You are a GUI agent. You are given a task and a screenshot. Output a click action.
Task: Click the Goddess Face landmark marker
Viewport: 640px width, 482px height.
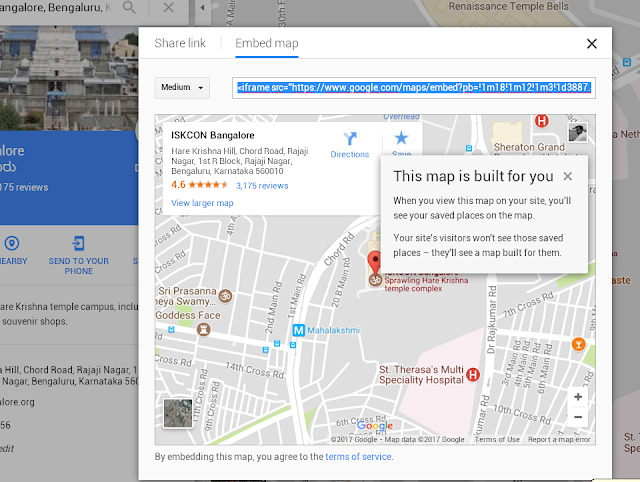pyautogui.click(x=203, y=329)
